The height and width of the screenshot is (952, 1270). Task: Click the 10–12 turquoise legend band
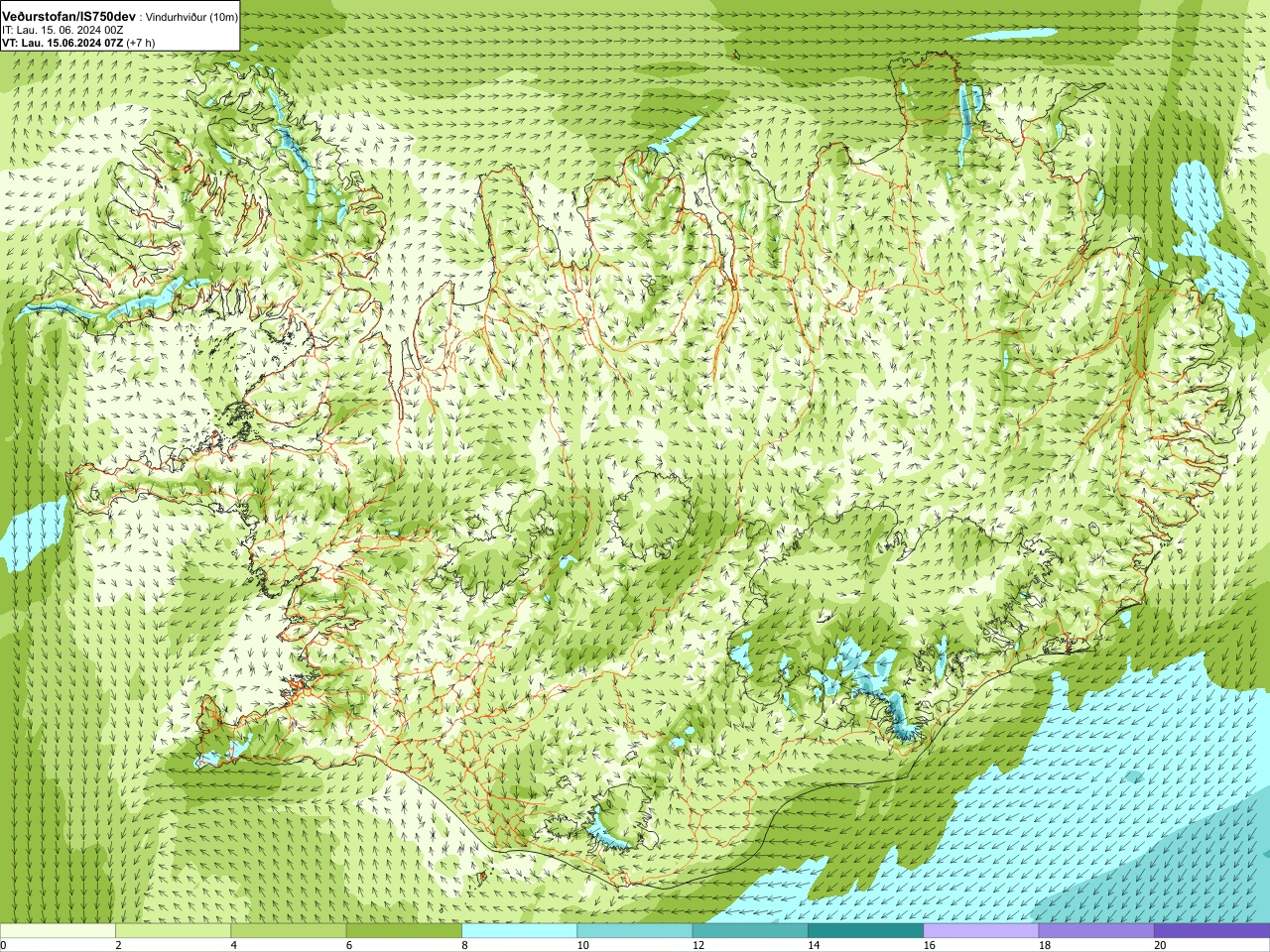click(635, 931)
